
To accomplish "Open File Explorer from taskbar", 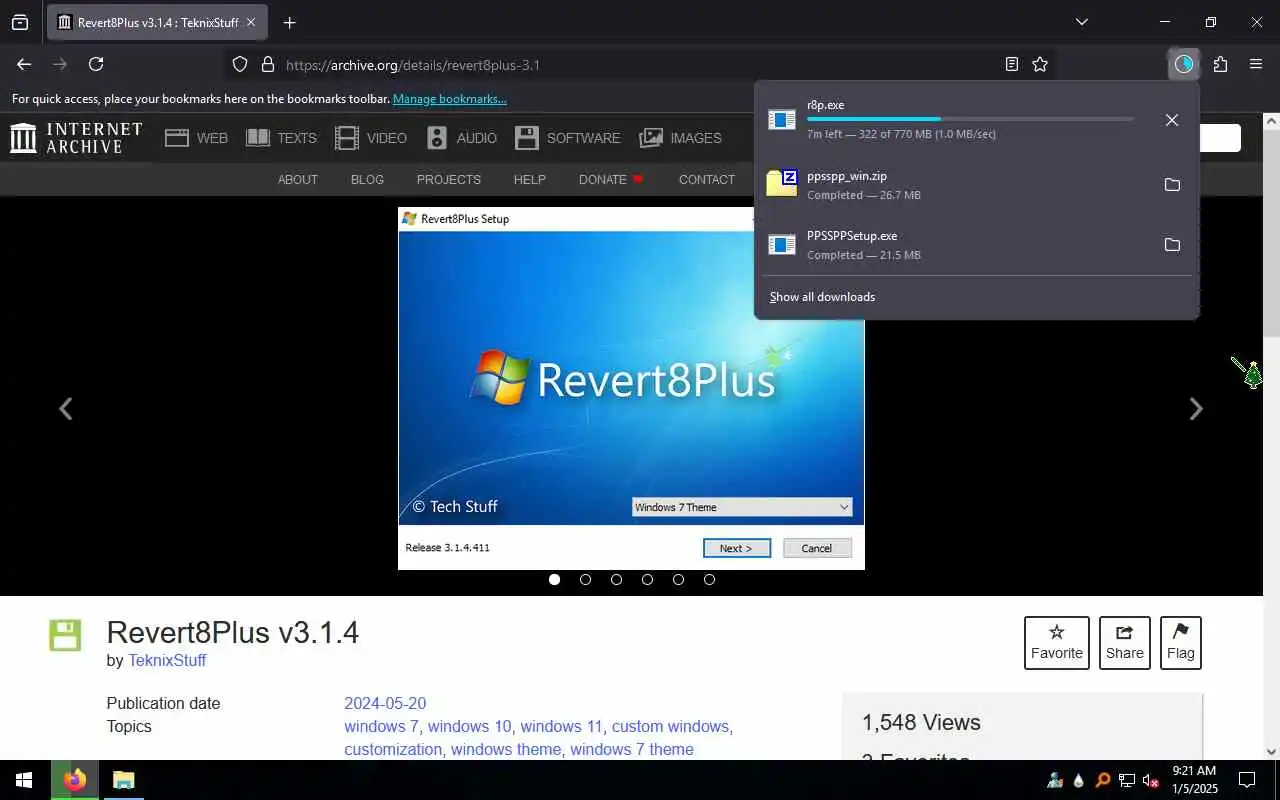I will pyautogui.click(x=123, y=780).
